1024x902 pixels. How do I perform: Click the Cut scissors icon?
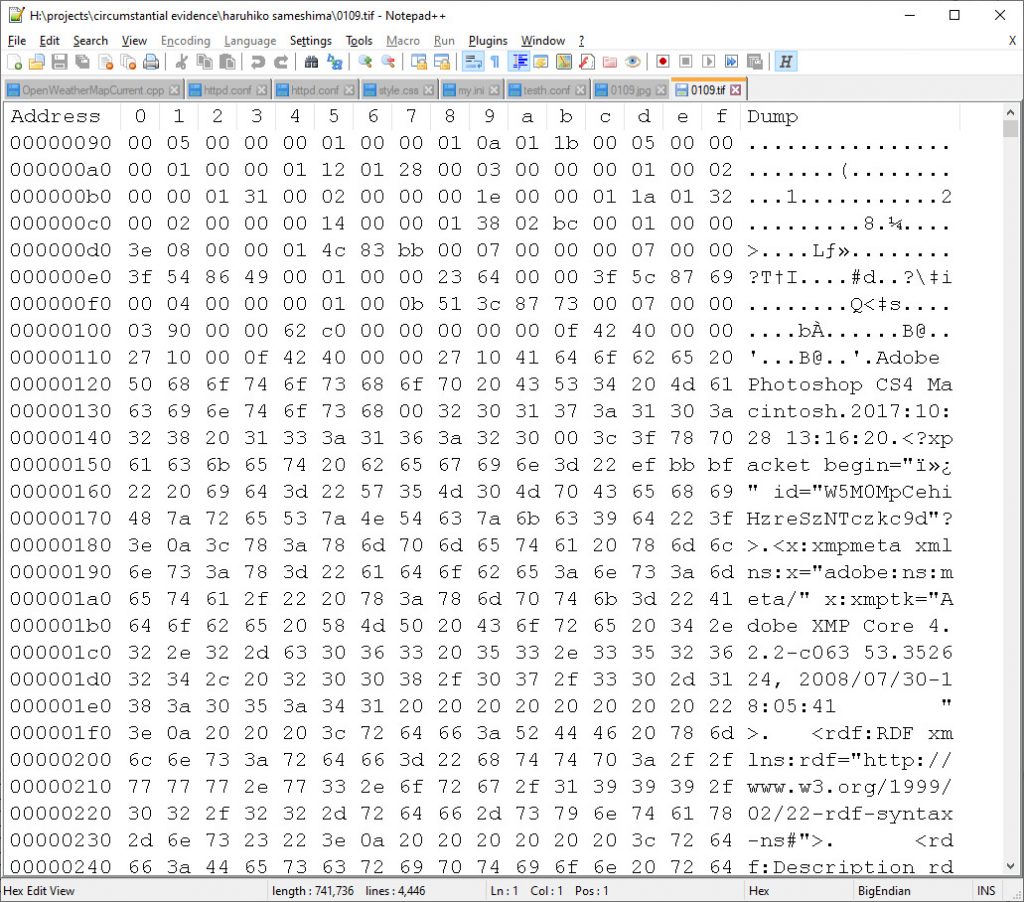[181, 62]
